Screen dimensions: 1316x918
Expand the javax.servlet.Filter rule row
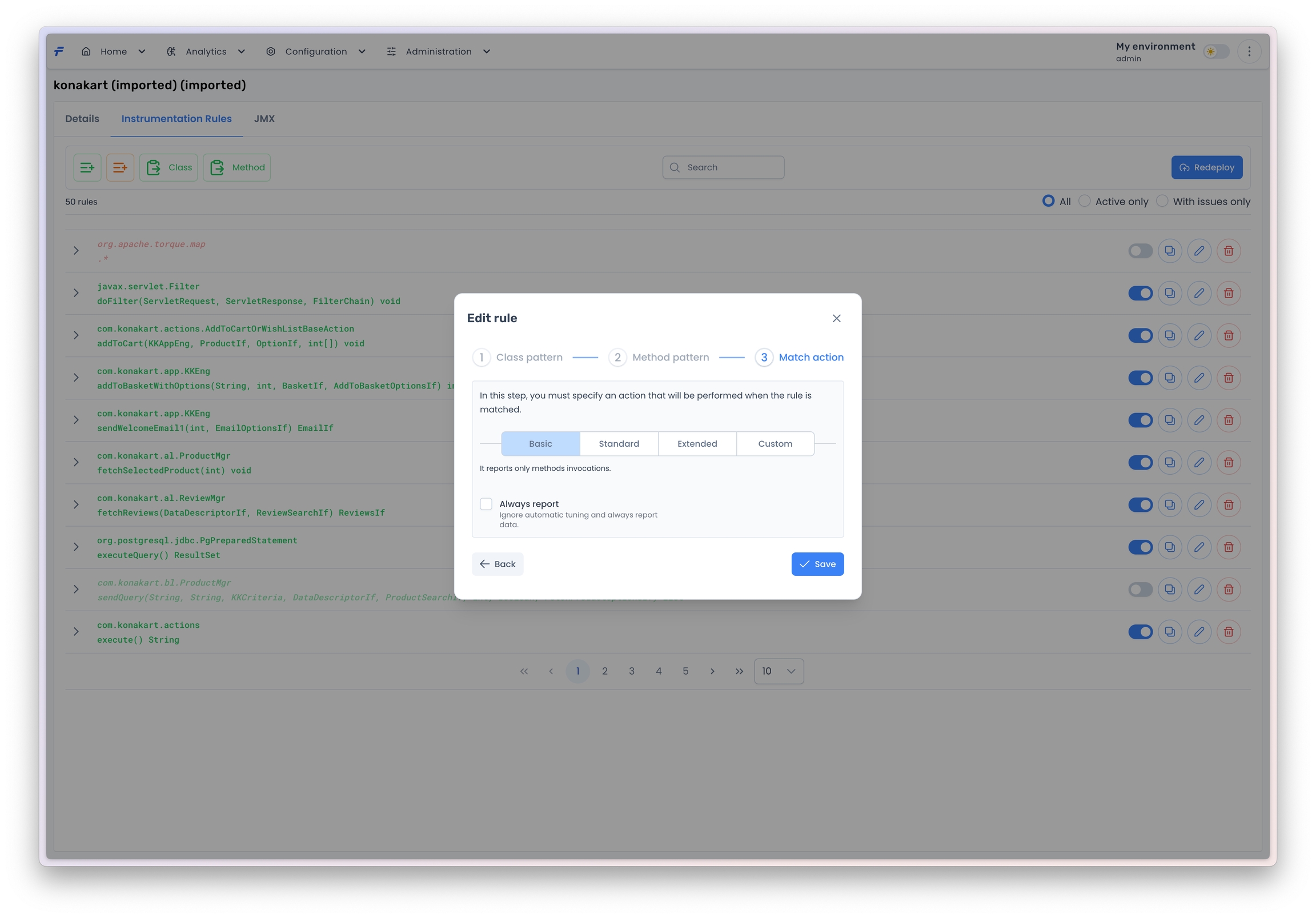(x=75, y=293)
